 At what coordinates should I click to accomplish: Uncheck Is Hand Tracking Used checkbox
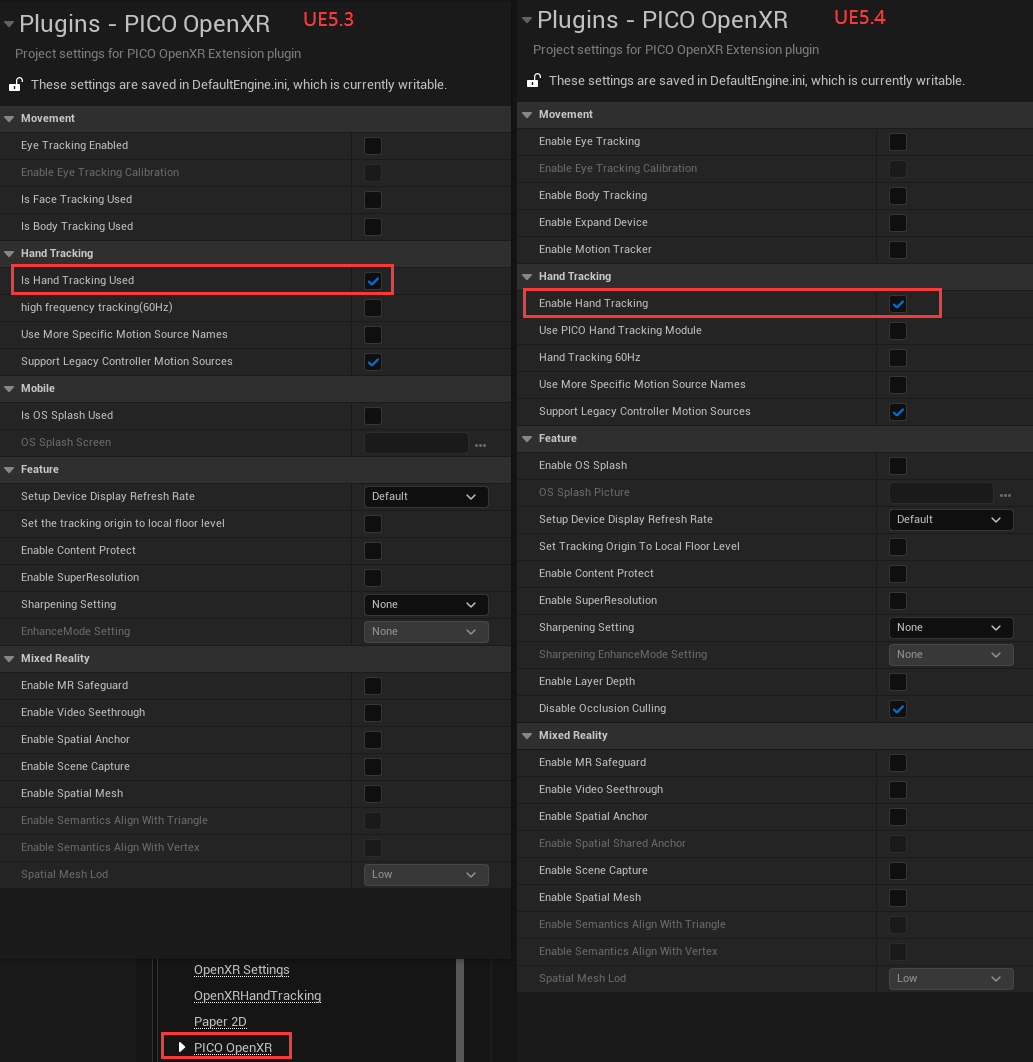tap(373, 281)
